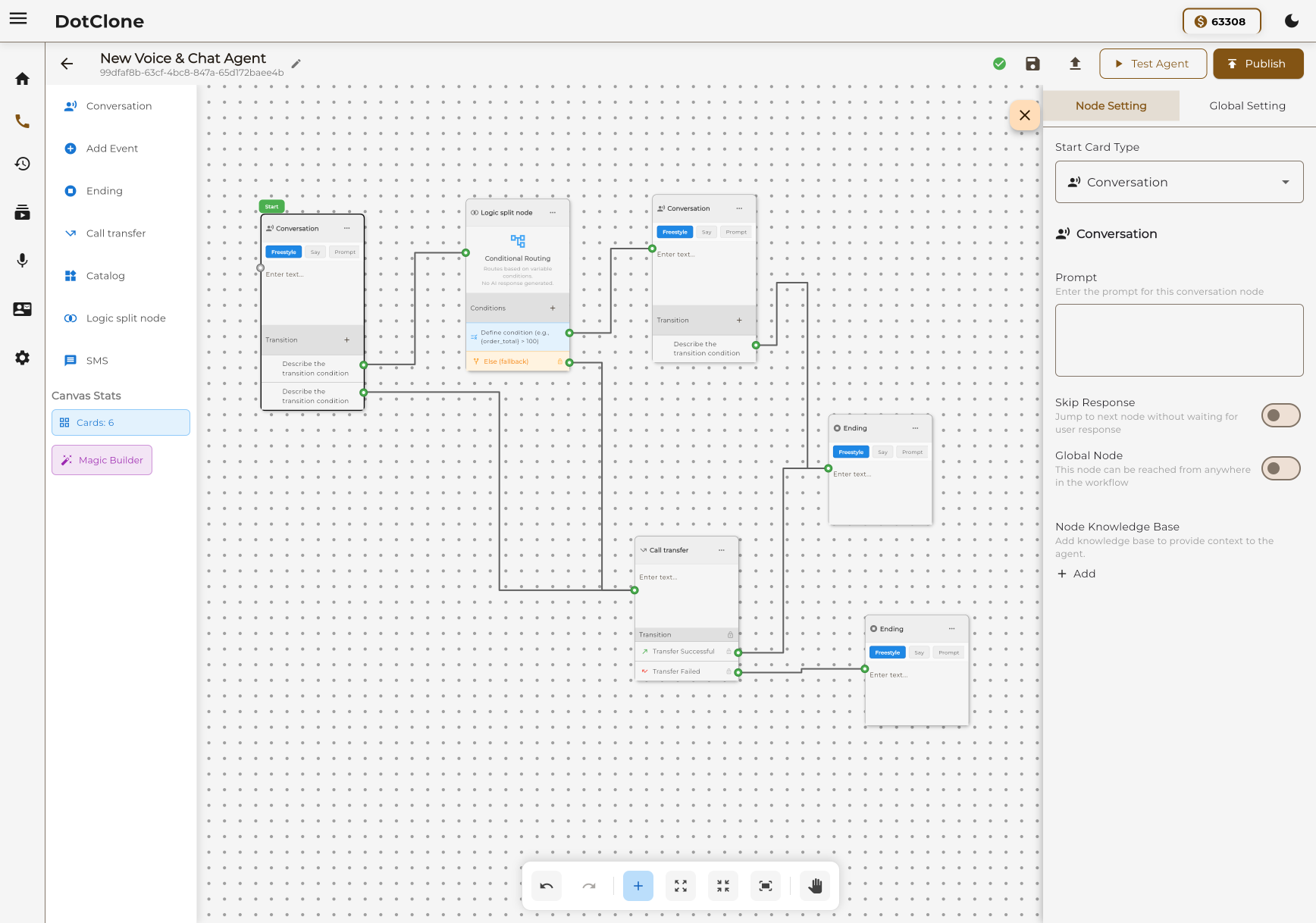Open the Call transfer card menu dots

(722, 550)
